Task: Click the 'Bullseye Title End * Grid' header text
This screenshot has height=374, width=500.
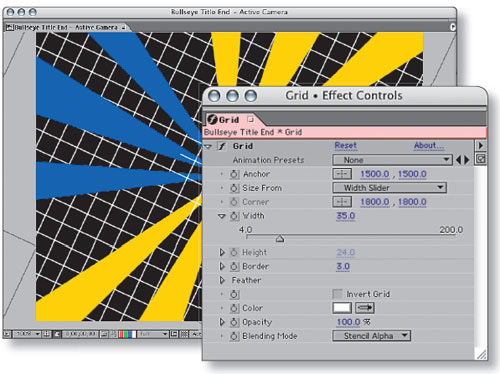Action: [253, 132]
